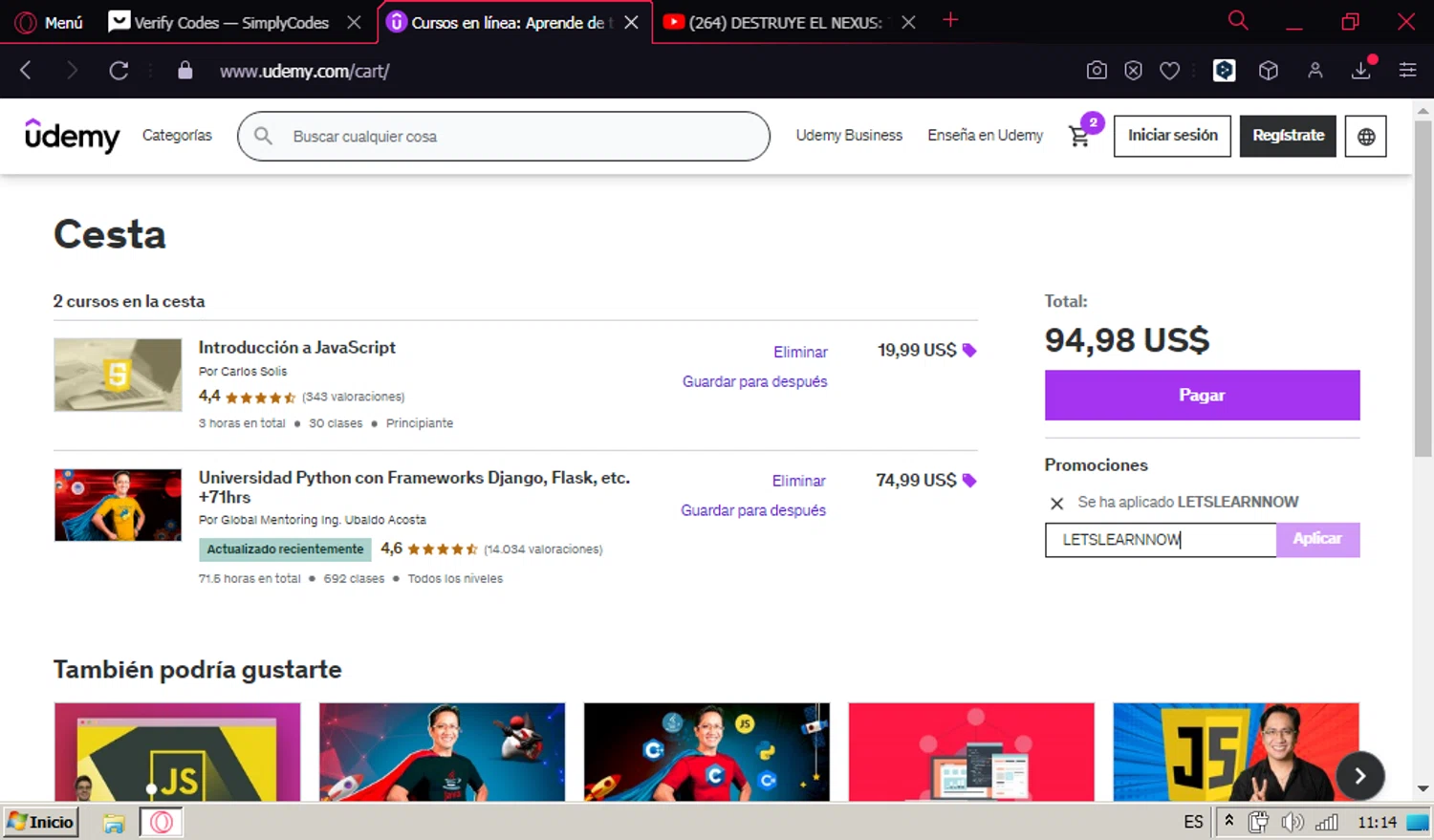Switch to Verify Codes SimplyCodes tab

pyautogui.click(x=229, y=22)
